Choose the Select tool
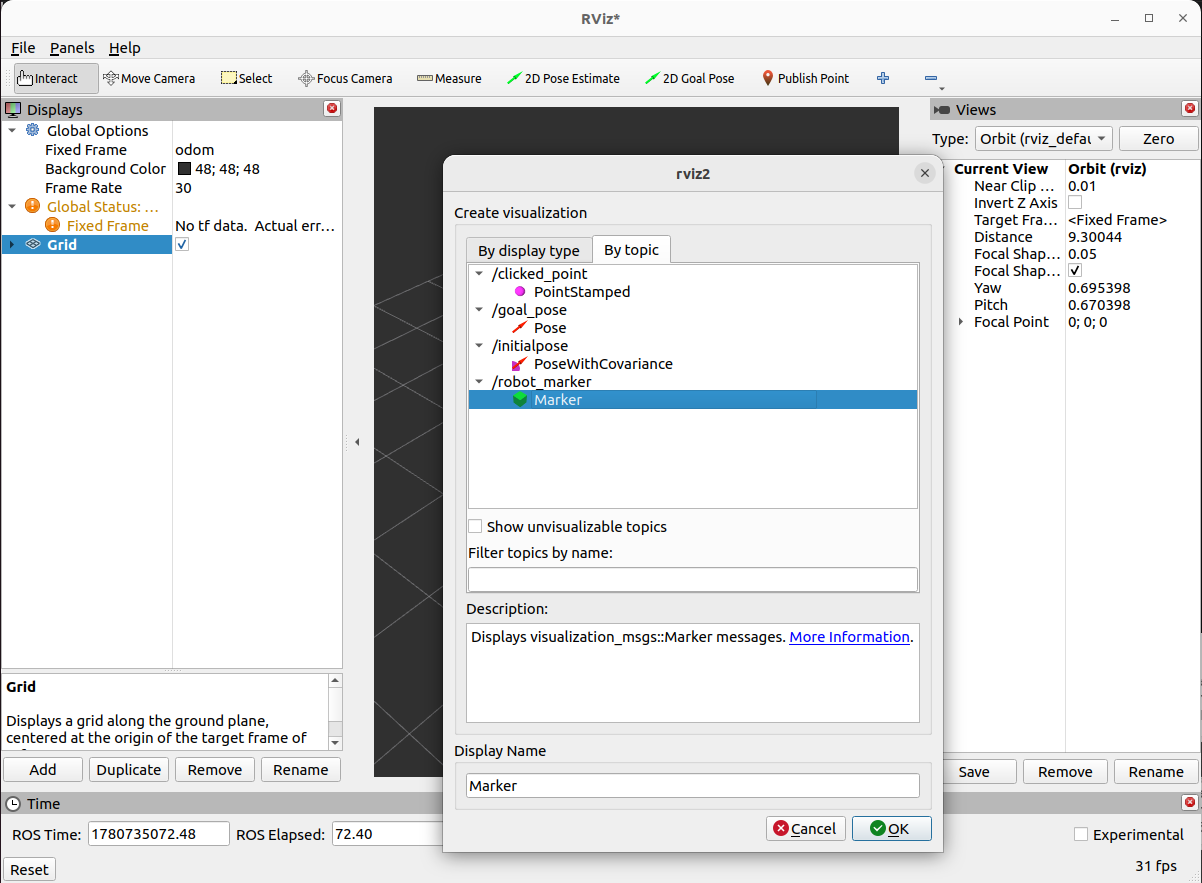This screenshot has height=883, width=1202. point(247,78)
